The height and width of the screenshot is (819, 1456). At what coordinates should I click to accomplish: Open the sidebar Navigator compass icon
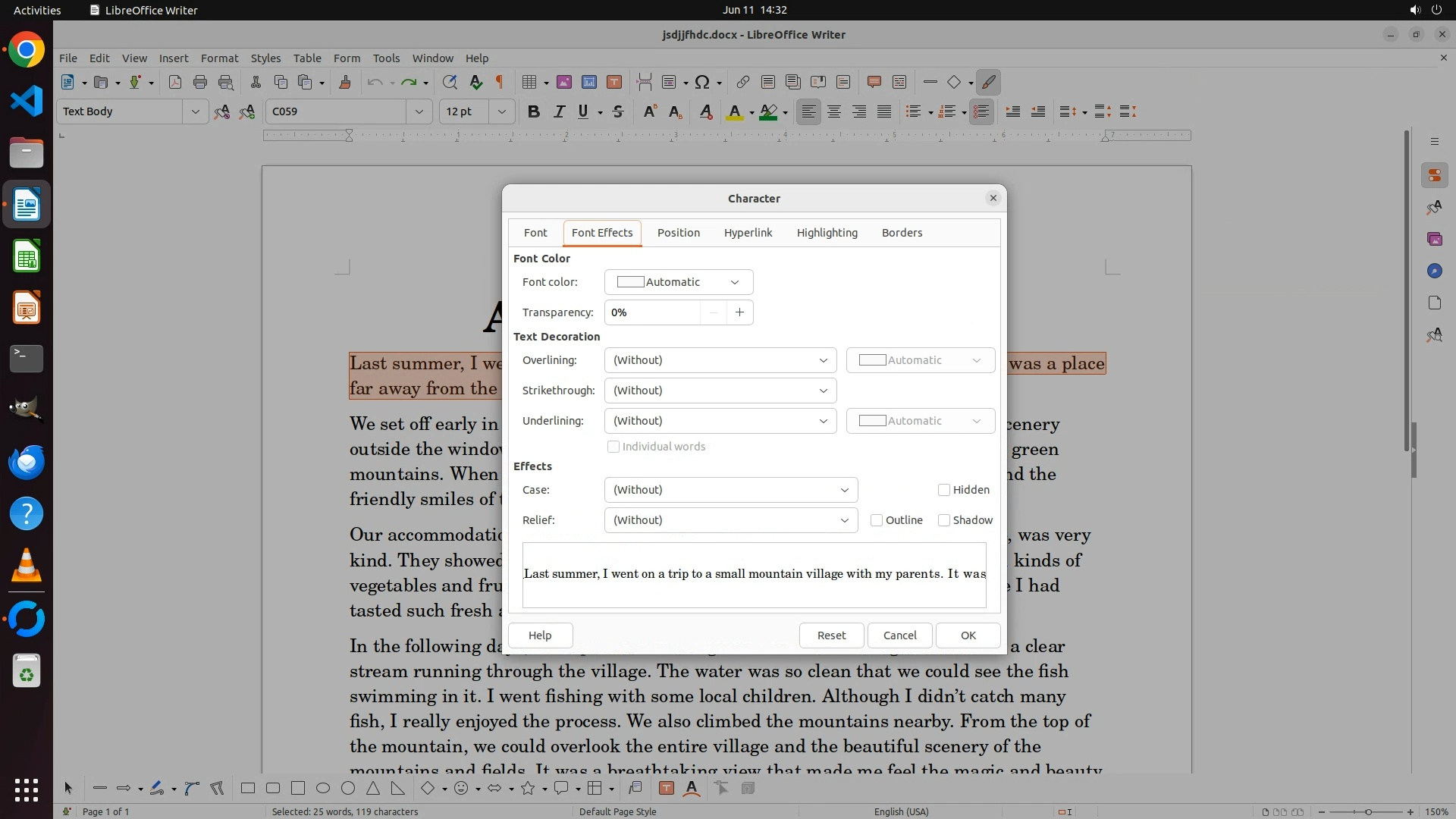[1434, 271]
